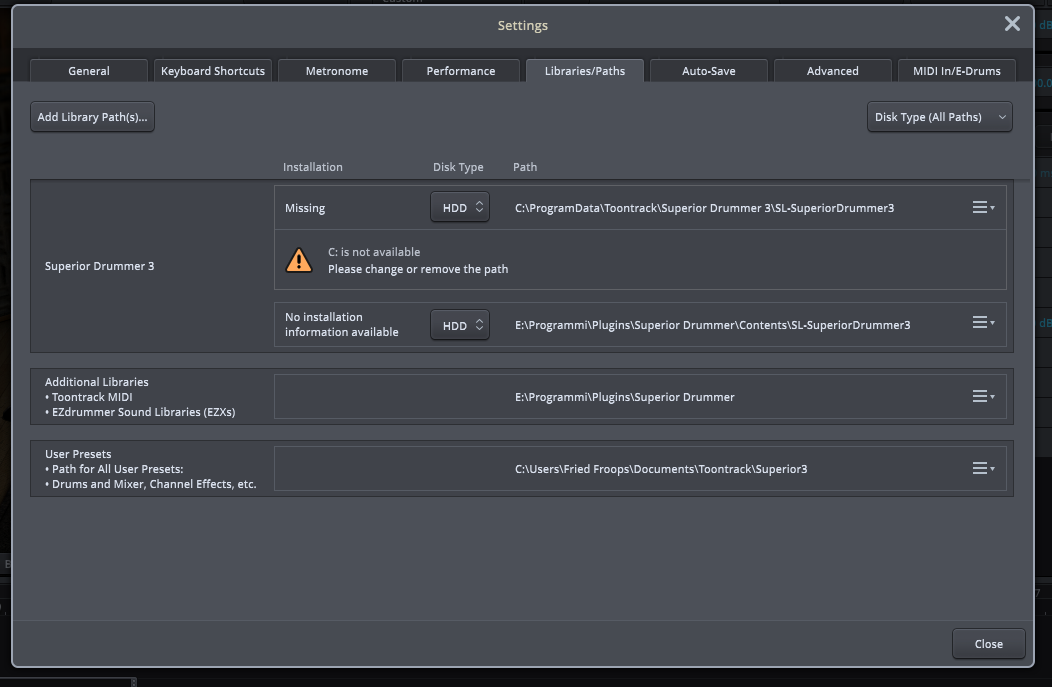This screenshot has height=687, width=1052.
Task: Select the E:\Programmi Contents\SL-SuperiorDrummer3 path text
Action: (713, 325)
